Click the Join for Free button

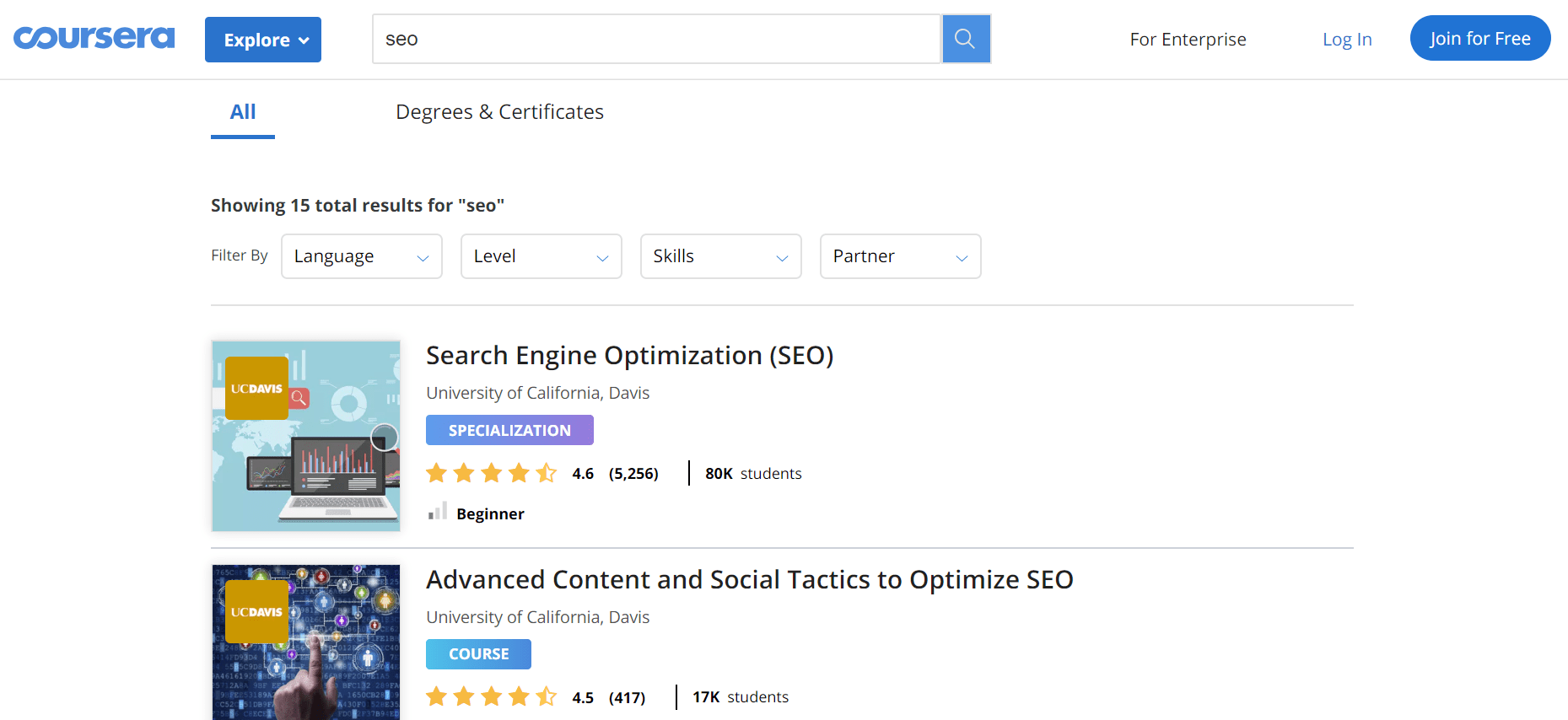(1479, 39)
